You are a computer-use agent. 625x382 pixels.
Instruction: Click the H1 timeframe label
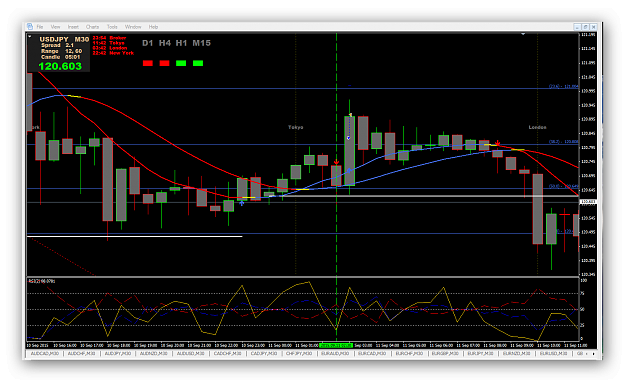tap(181, 43)
